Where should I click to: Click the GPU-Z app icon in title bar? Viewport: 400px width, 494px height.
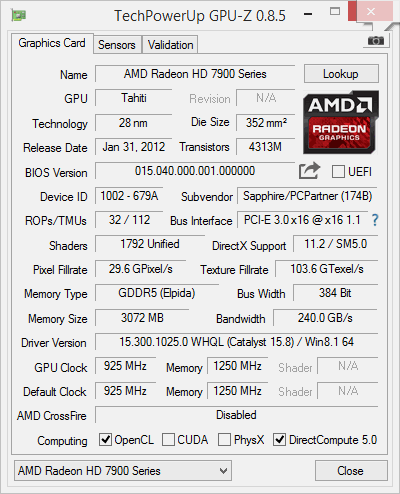19,15
